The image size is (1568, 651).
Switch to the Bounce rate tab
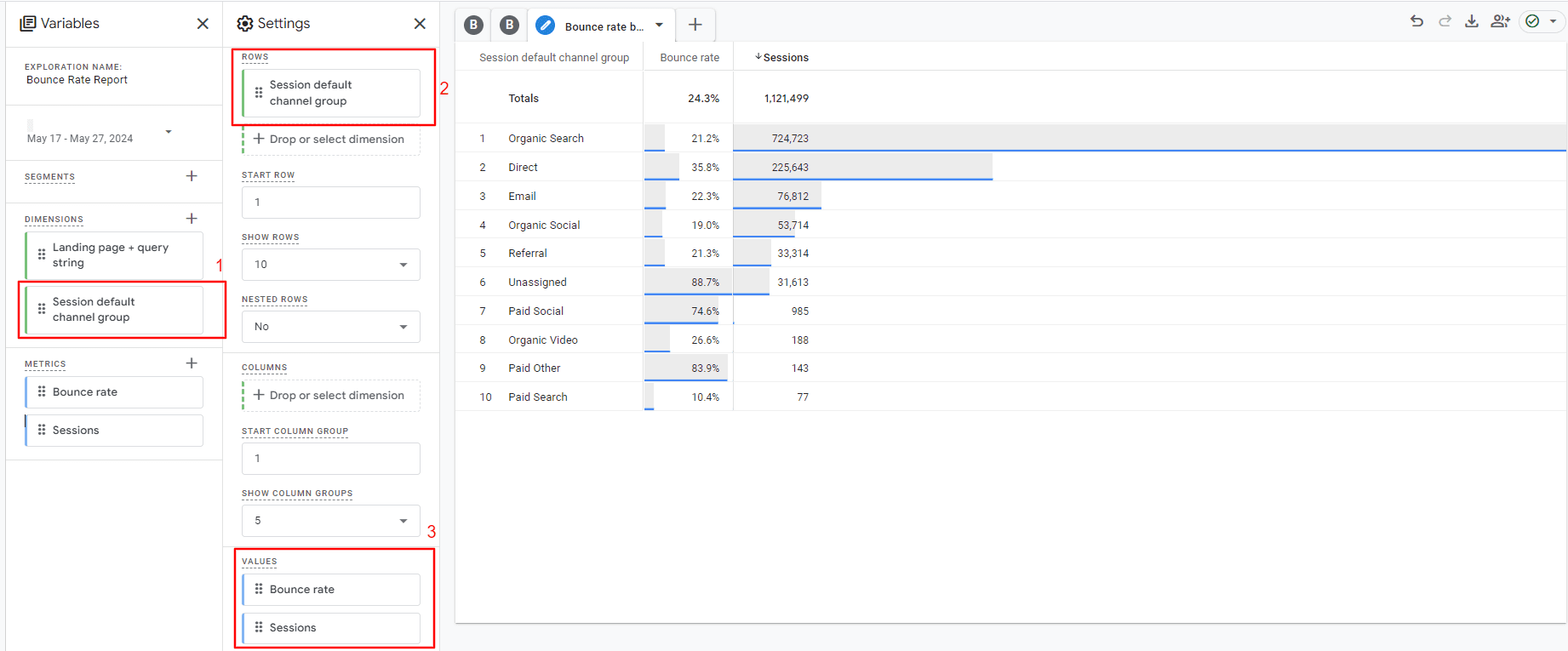coord(601,26)
